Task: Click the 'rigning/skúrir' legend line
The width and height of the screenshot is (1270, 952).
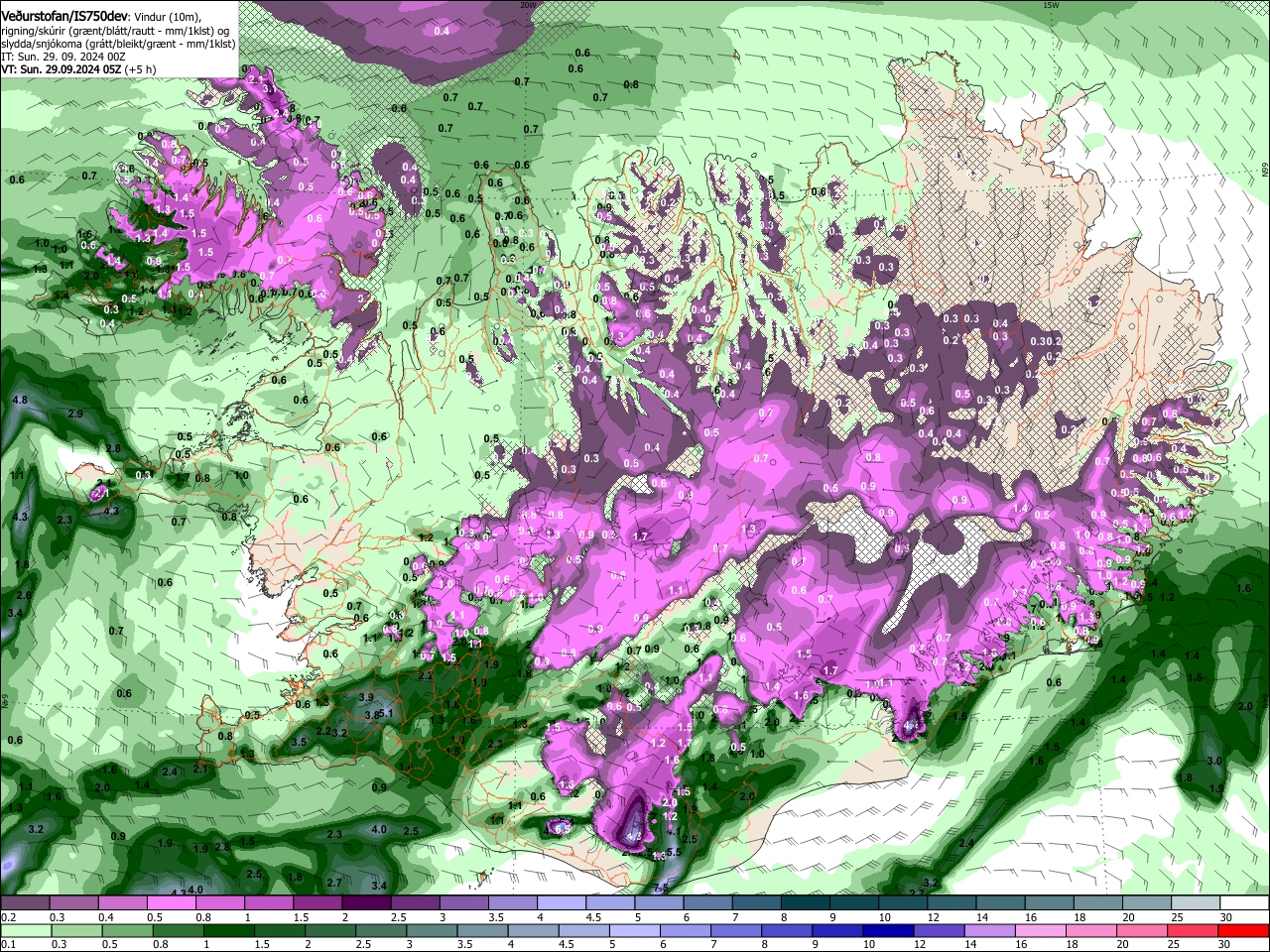Action: (x=115, y=31)
